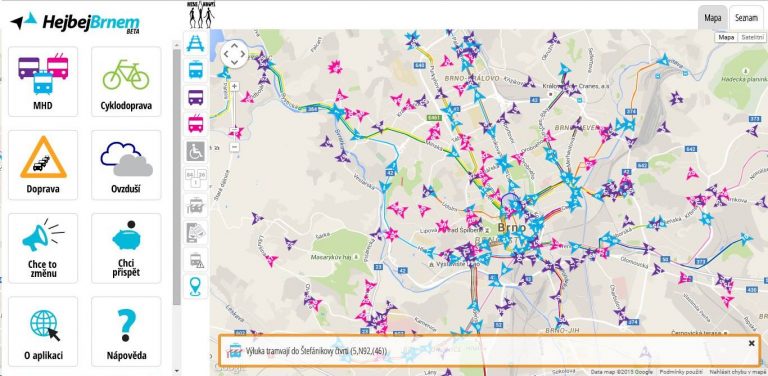Toggle the pink trolleybus layer filter

click(x=195, y=124)
